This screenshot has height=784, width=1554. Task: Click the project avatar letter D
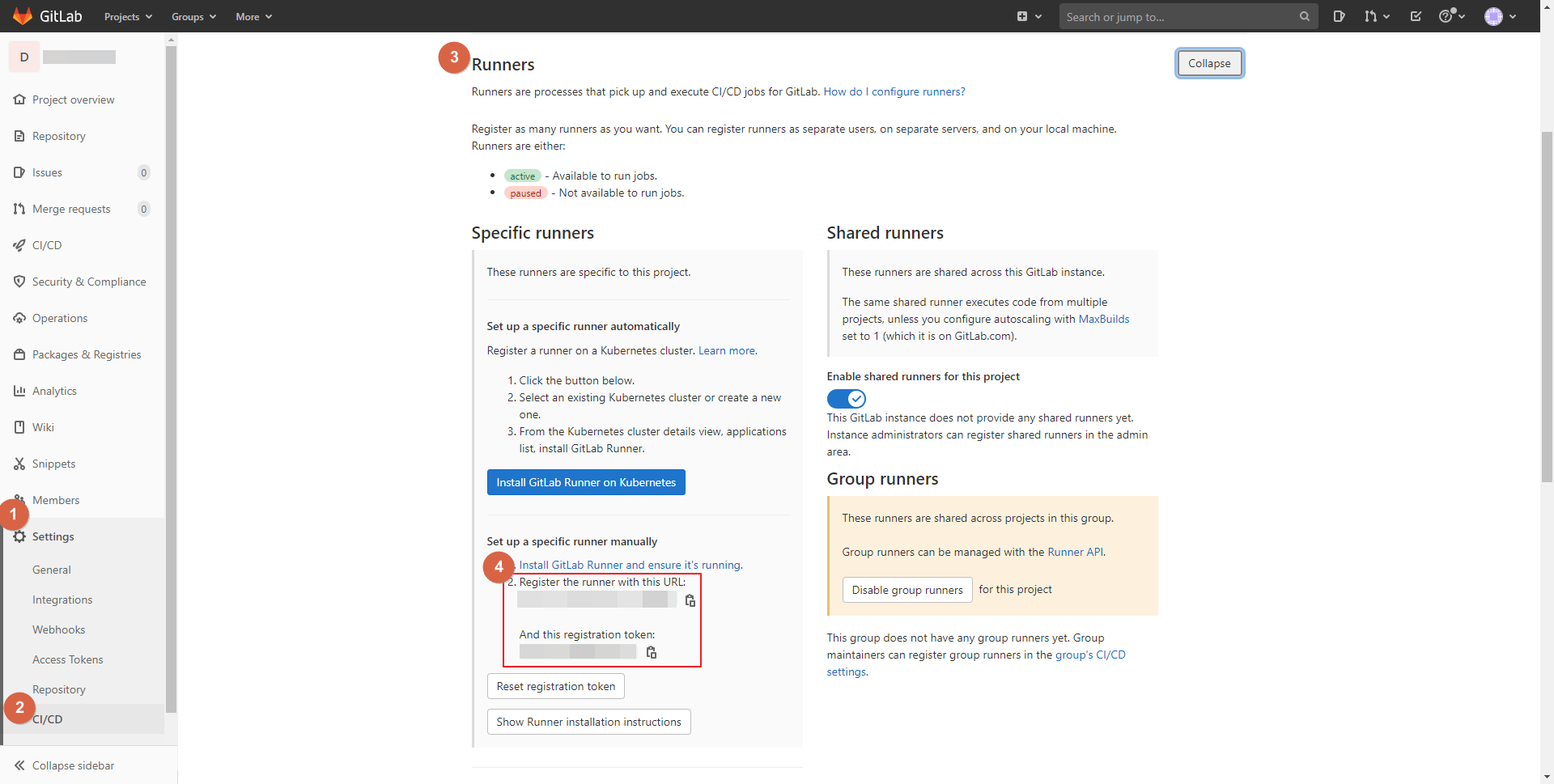coord(24,57)
